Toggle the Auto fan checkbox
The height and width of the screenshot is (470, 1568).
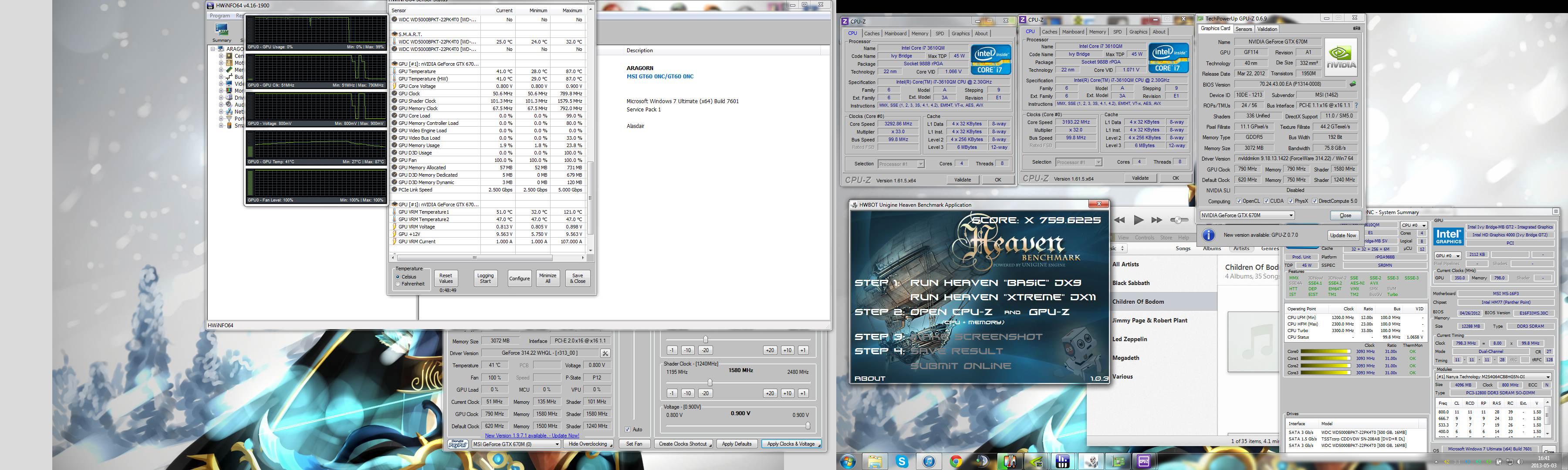point(628,429)
